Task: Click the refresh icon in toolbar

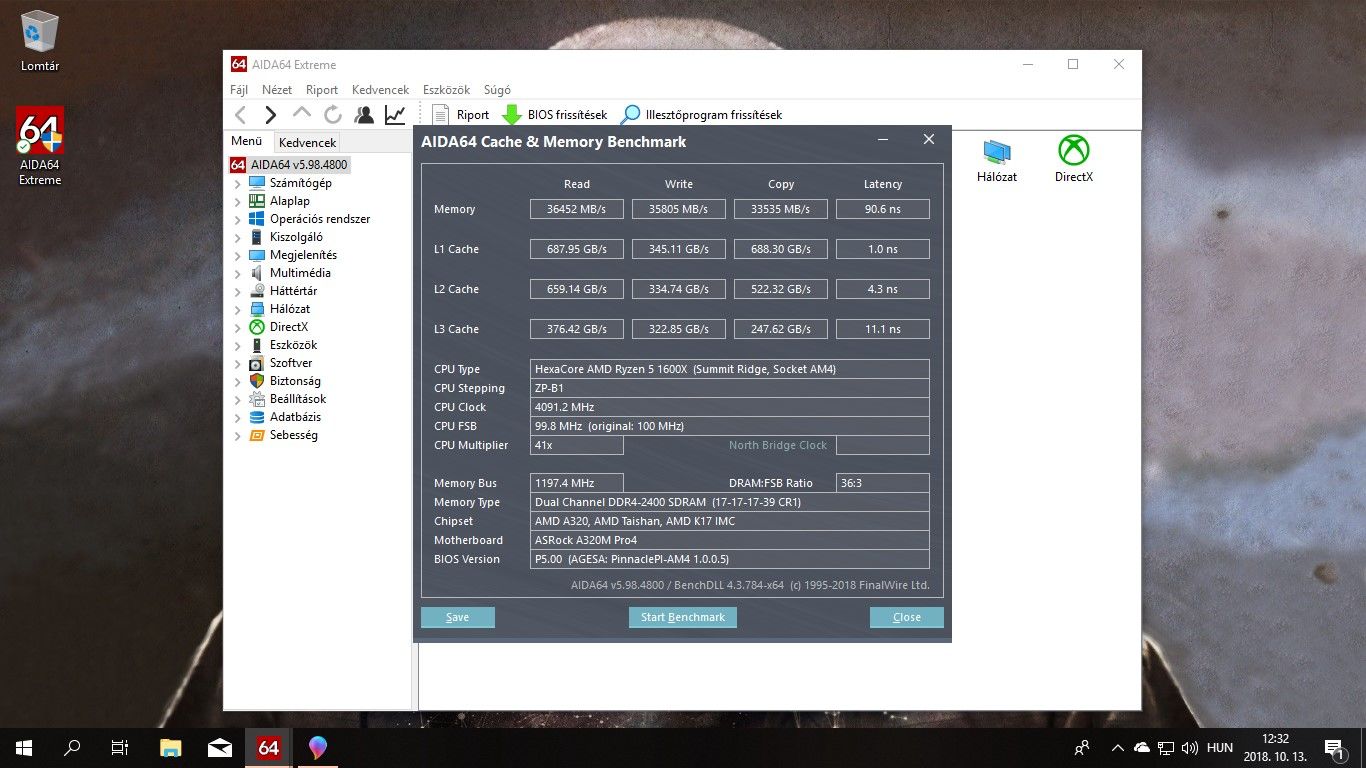Action: [333, 115]
